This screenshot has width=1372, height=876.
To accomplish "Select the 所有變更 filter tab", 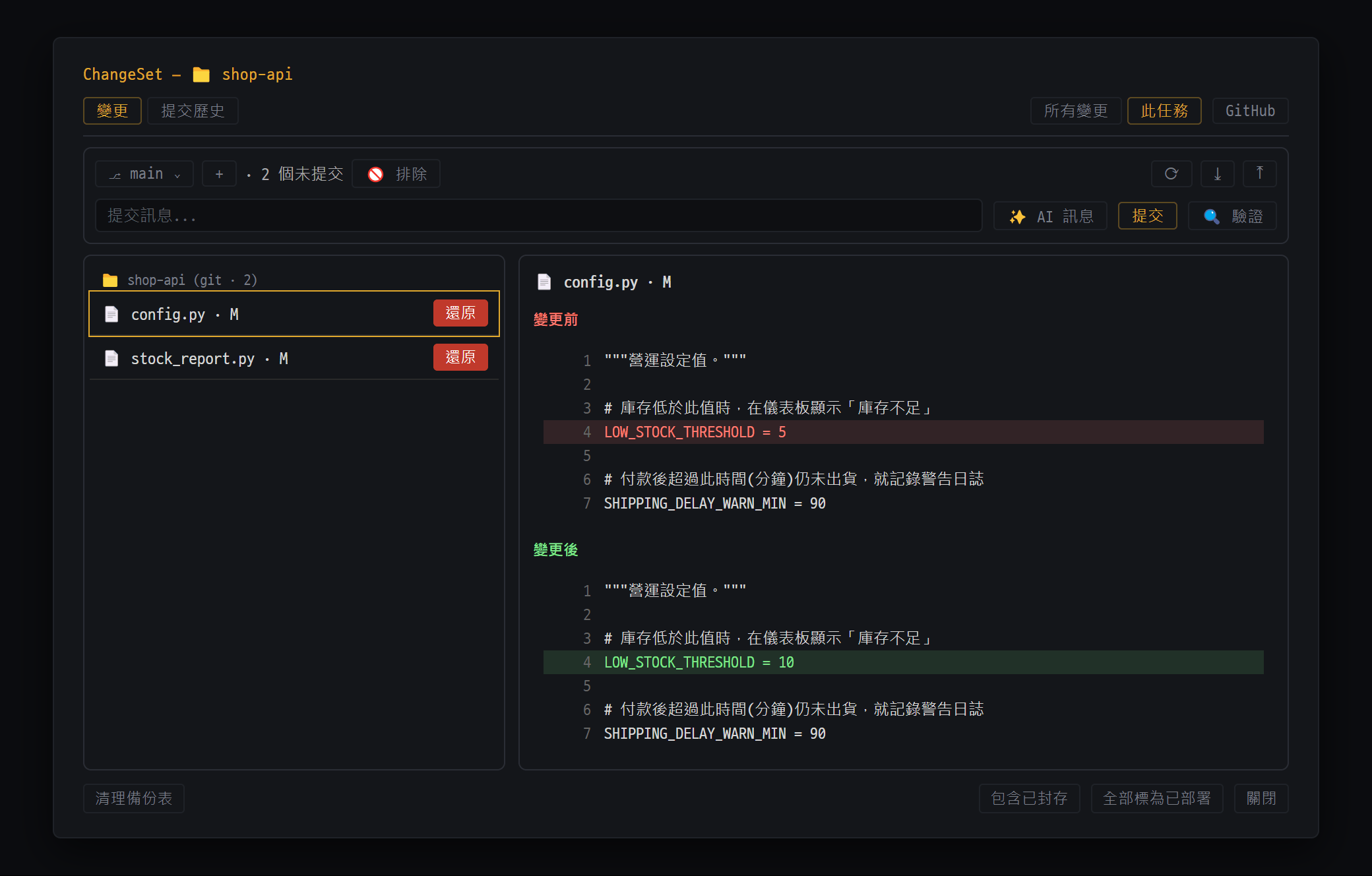I will point(1076,111).
